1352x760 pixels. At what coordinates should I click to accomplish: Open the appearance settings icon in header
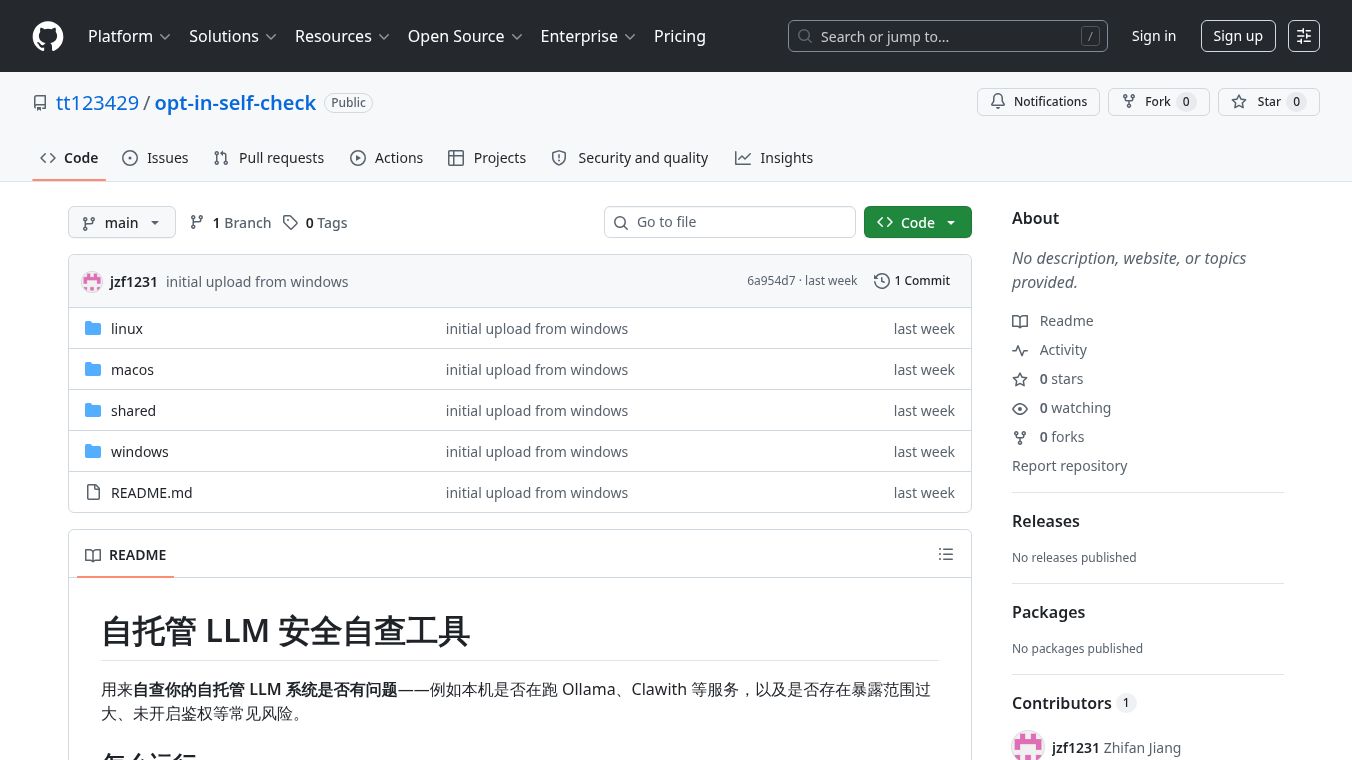coord(1304,36)
